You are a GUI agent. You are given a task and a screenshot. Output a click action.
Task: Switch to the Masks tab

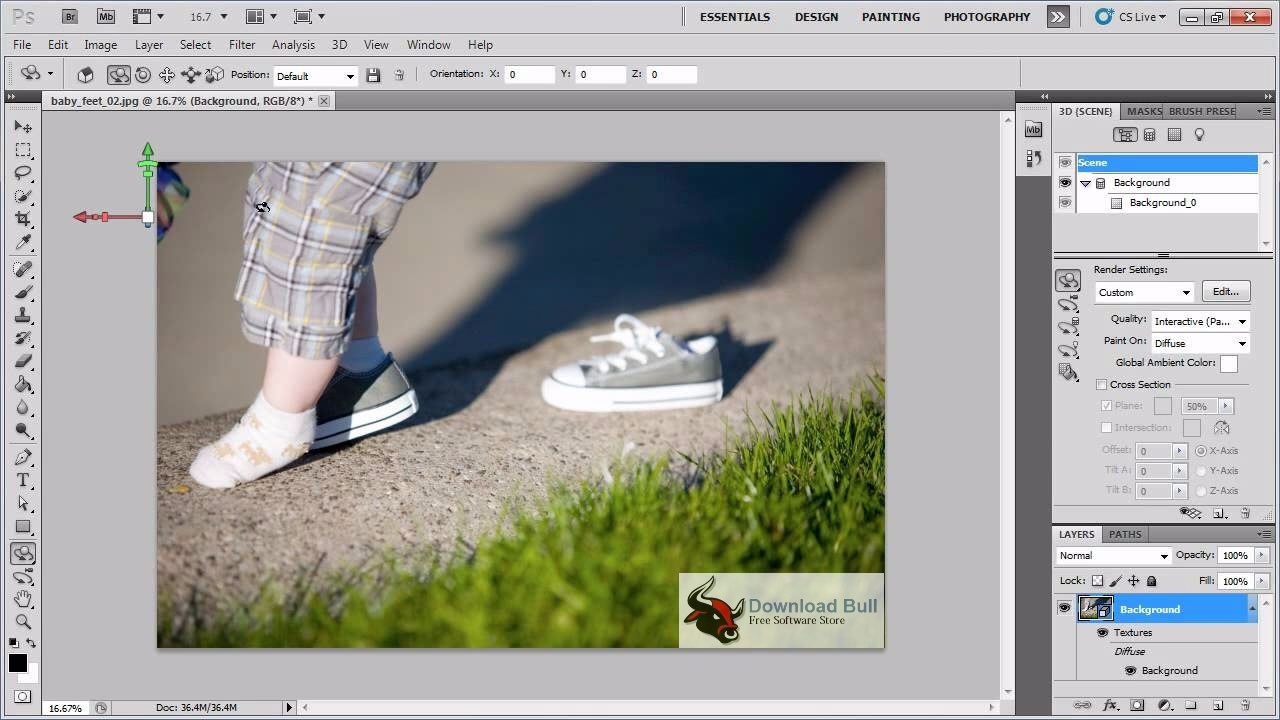tap(1144, 111)
